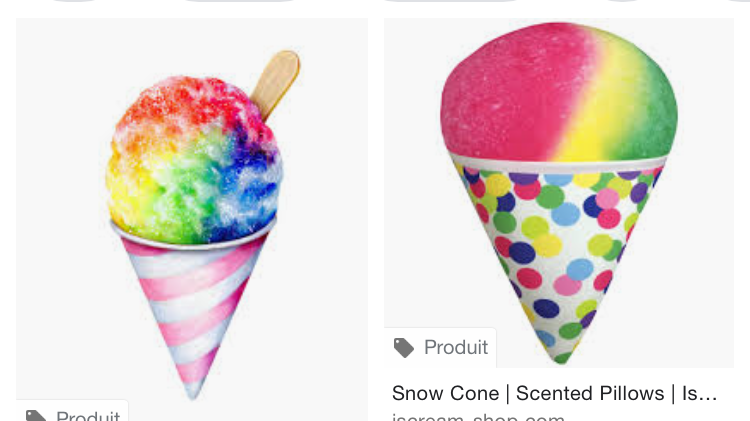Click the white rim of the striped cone cup

click(193, 239)
